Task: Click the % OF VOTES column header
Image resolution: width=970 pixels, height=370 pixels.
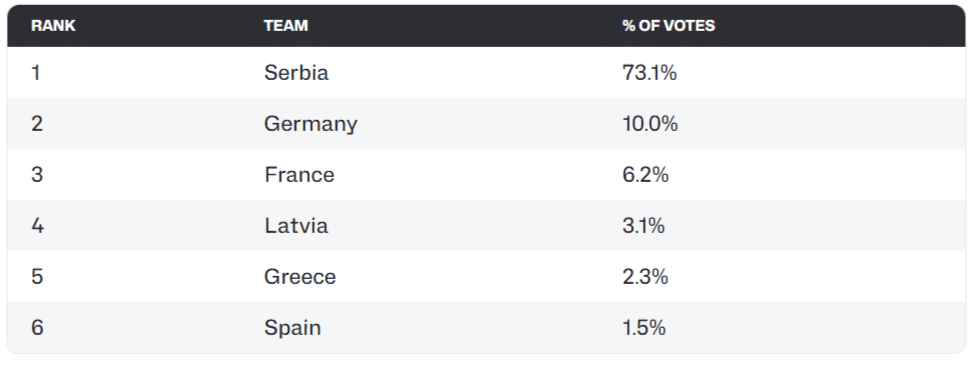Action: (668, 26)
